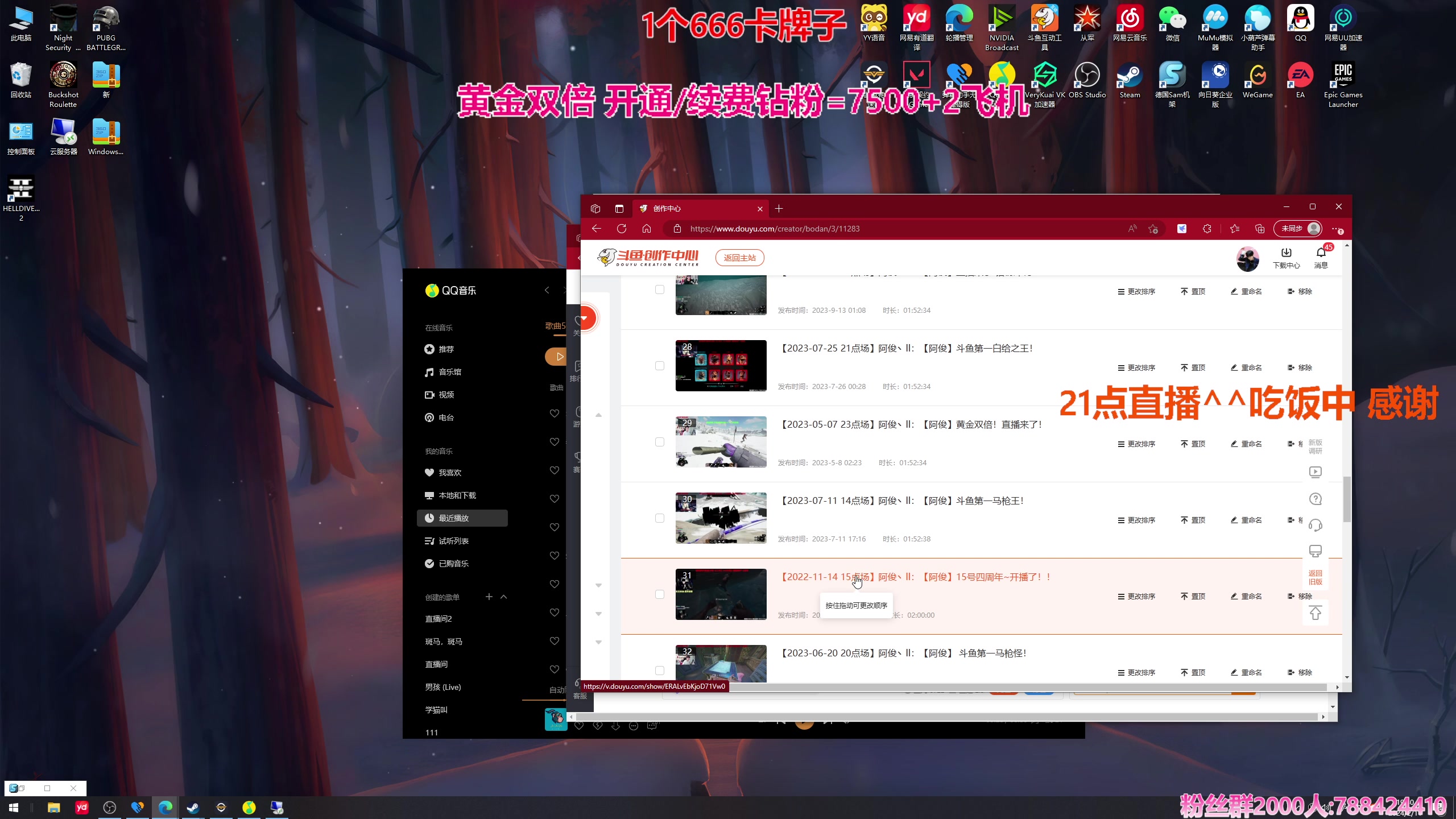1456x819 pixels.
Task: Click the 返回主站 button
Action: coord(740,258)
